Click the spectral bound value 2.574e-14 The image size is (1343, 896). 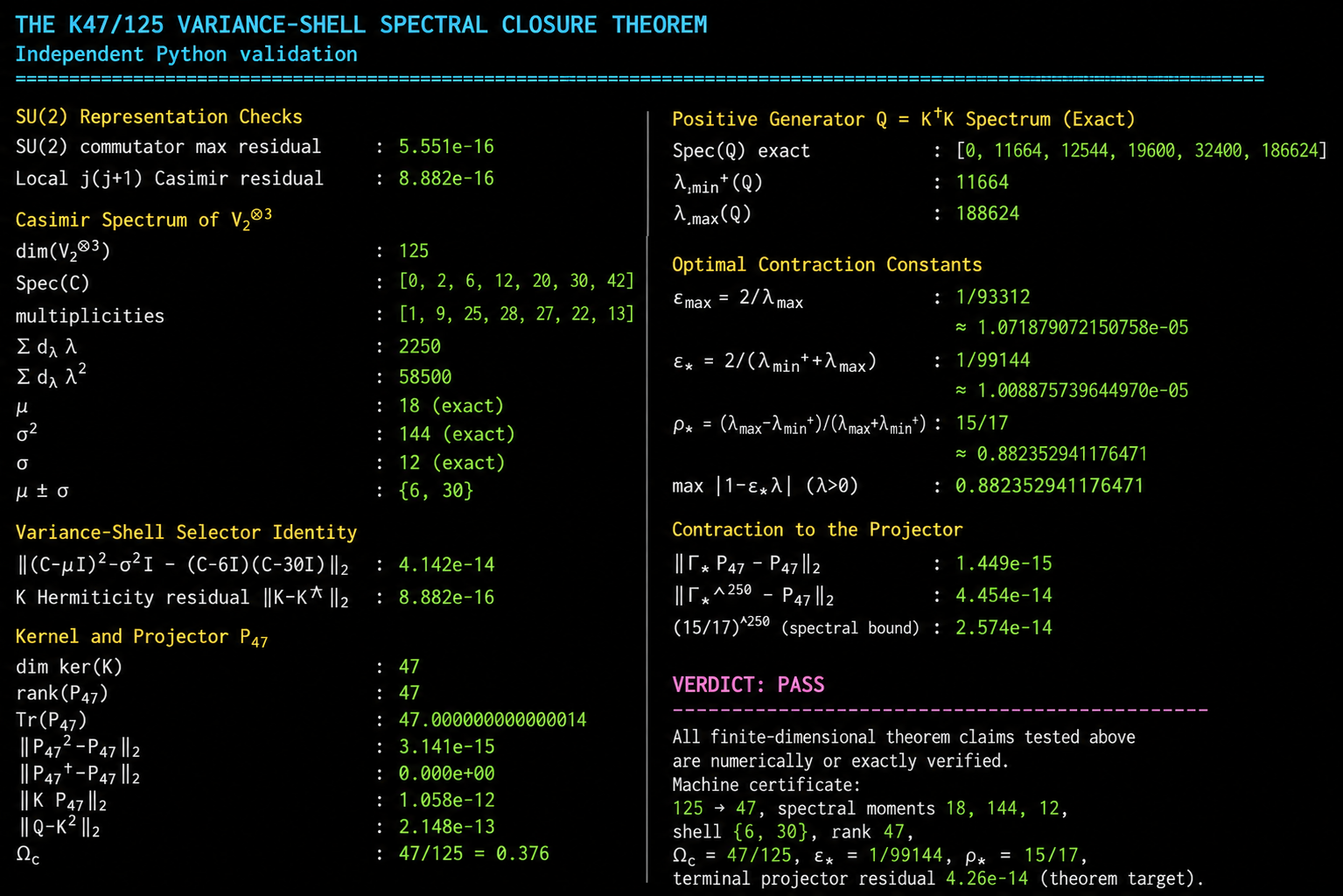coord(1004,628)
